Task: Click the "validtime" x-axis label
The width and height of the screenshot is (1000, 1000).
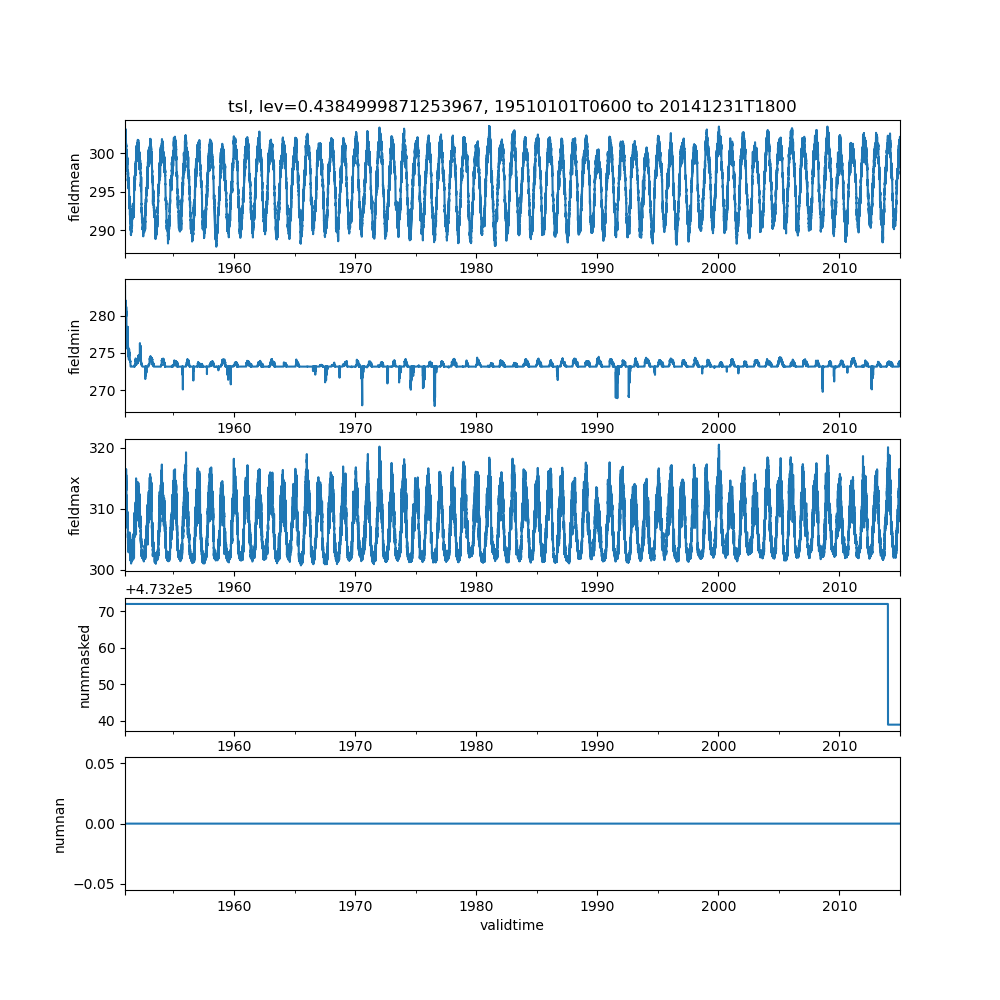Action: tap(512, 925)
